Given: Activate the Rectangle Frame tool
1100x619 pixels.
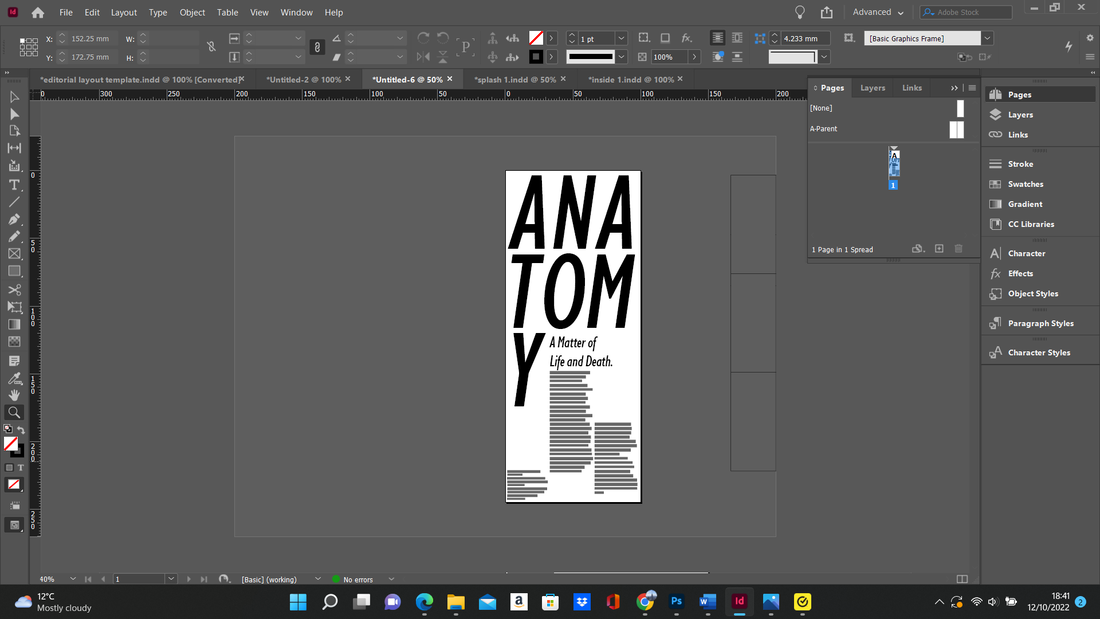Looking at the screenshot, I should coord(14,254).
